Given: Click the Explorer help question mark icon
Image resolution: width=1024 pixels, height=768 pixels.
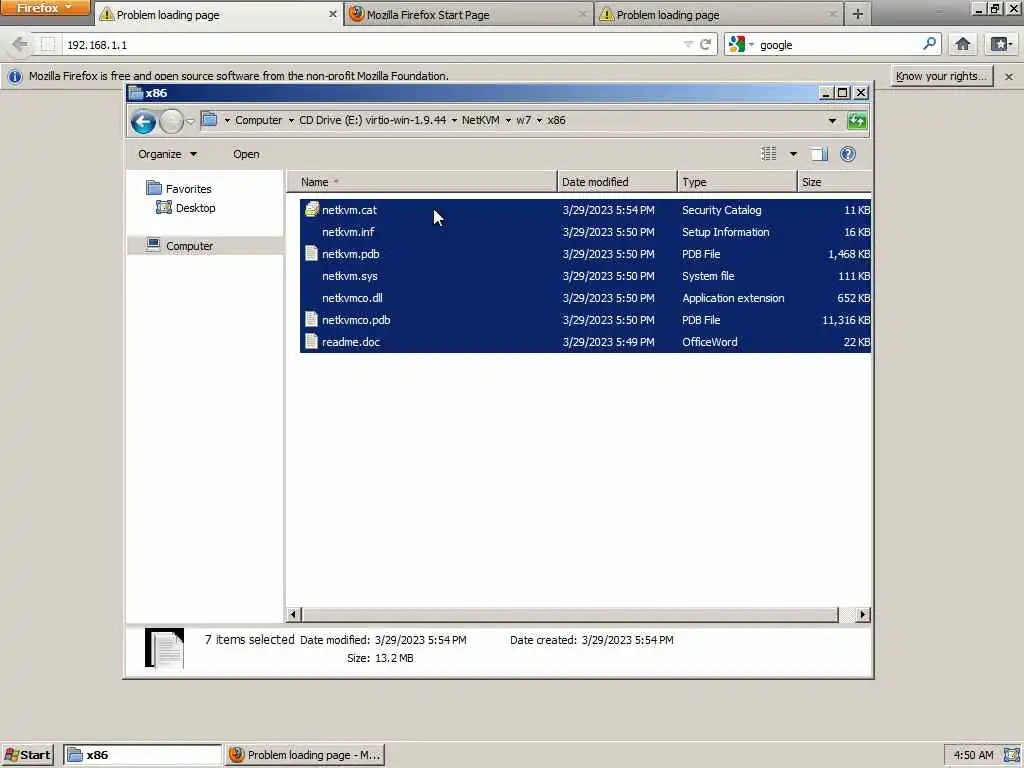Looking at the screenshot, I should click(x=848, y=154).
